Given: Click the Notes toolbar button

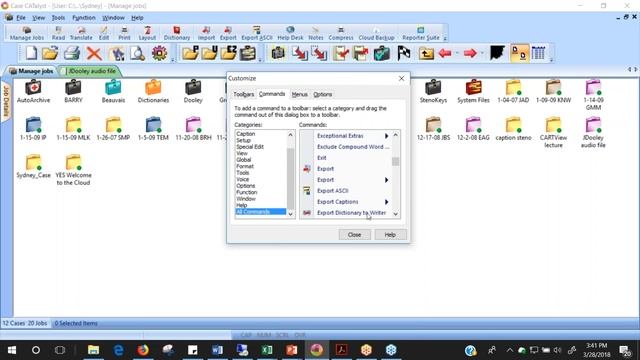Looking at the screenshot, I should [316, 33].
